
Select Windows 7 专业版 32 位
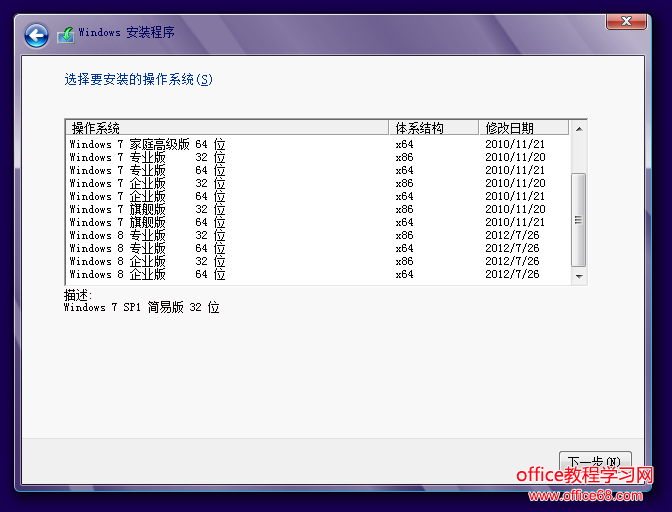[318, 157]
